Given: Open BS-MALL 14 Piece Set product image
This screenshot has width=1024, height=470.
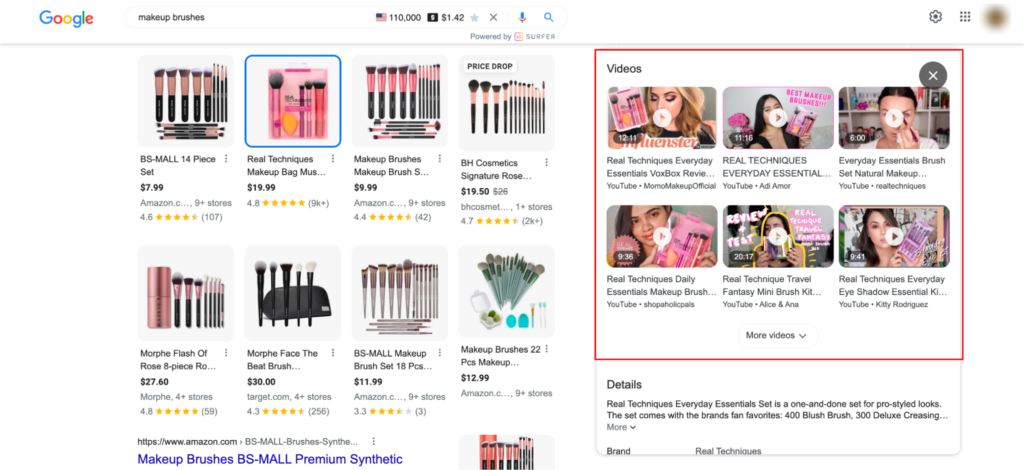Looking at the screenshot, I should coord(186,101).
